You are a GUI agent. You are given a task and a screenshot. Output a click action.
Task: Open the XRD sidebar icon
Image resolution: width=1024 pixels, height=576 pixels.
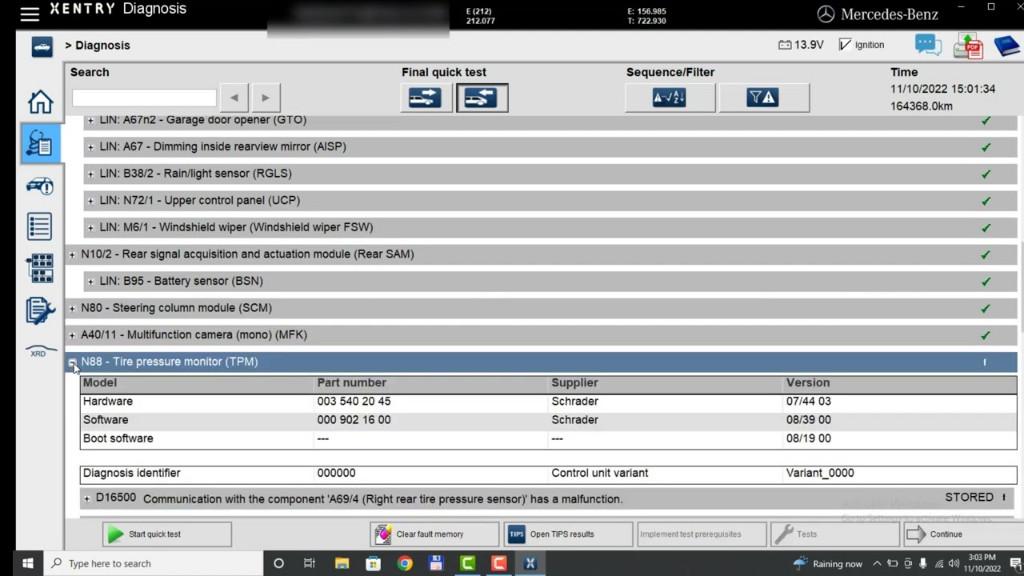tap(40, 351)
